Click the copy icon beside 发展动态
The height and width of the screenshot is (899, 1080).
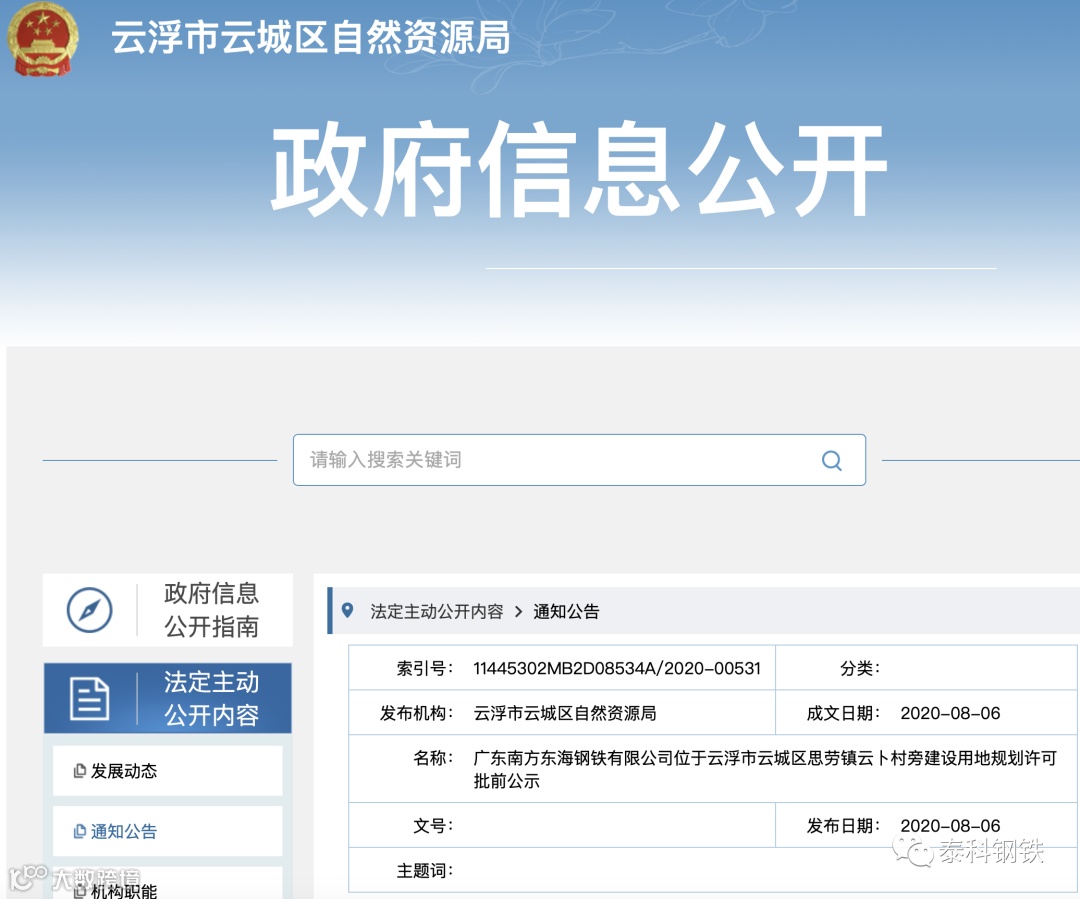tap(80, 771)
